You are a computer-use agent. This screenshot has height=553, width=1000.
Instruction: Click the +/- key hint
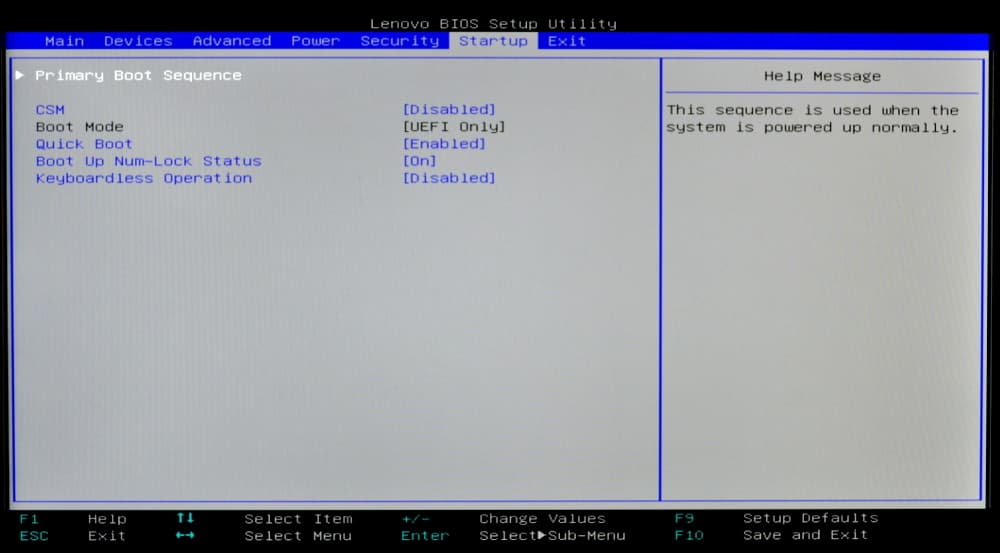point(415,519)
